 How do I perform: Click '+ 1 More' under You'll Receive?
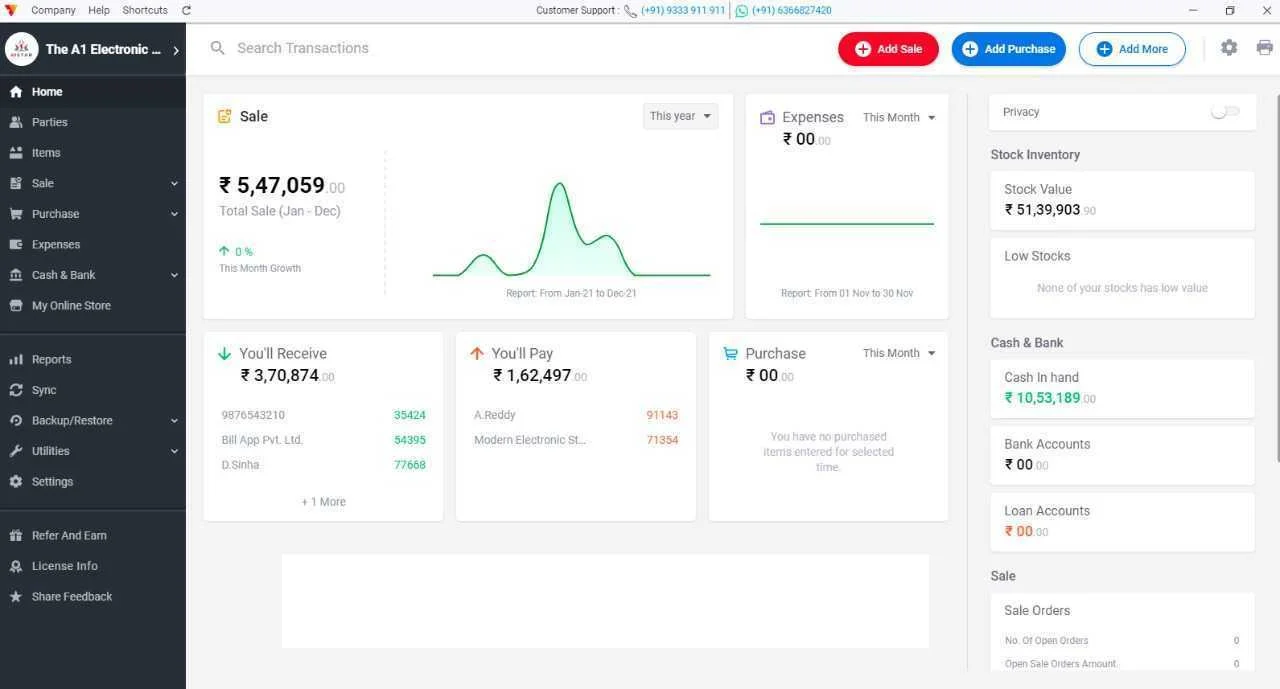pos(323,502)
